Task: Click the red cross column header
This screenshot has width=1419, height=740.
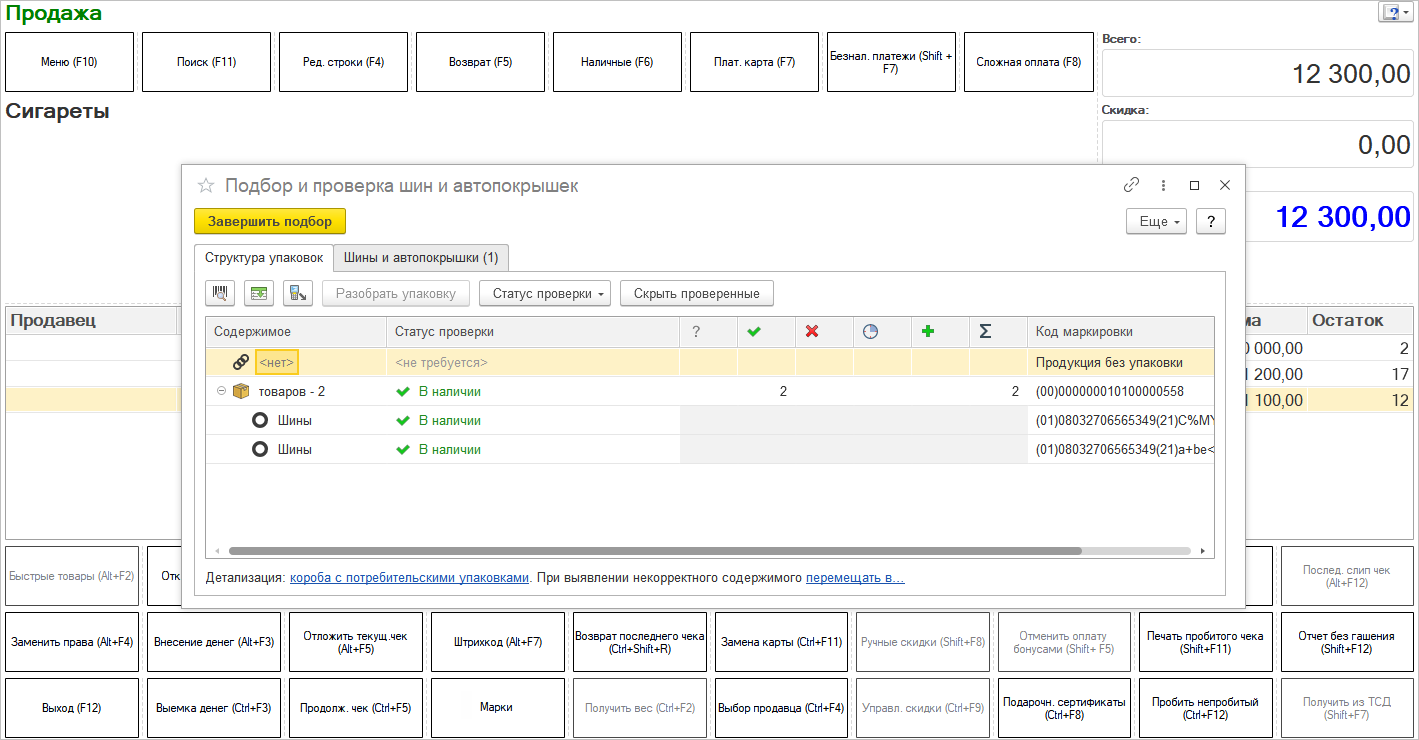Action: point(812,332)
